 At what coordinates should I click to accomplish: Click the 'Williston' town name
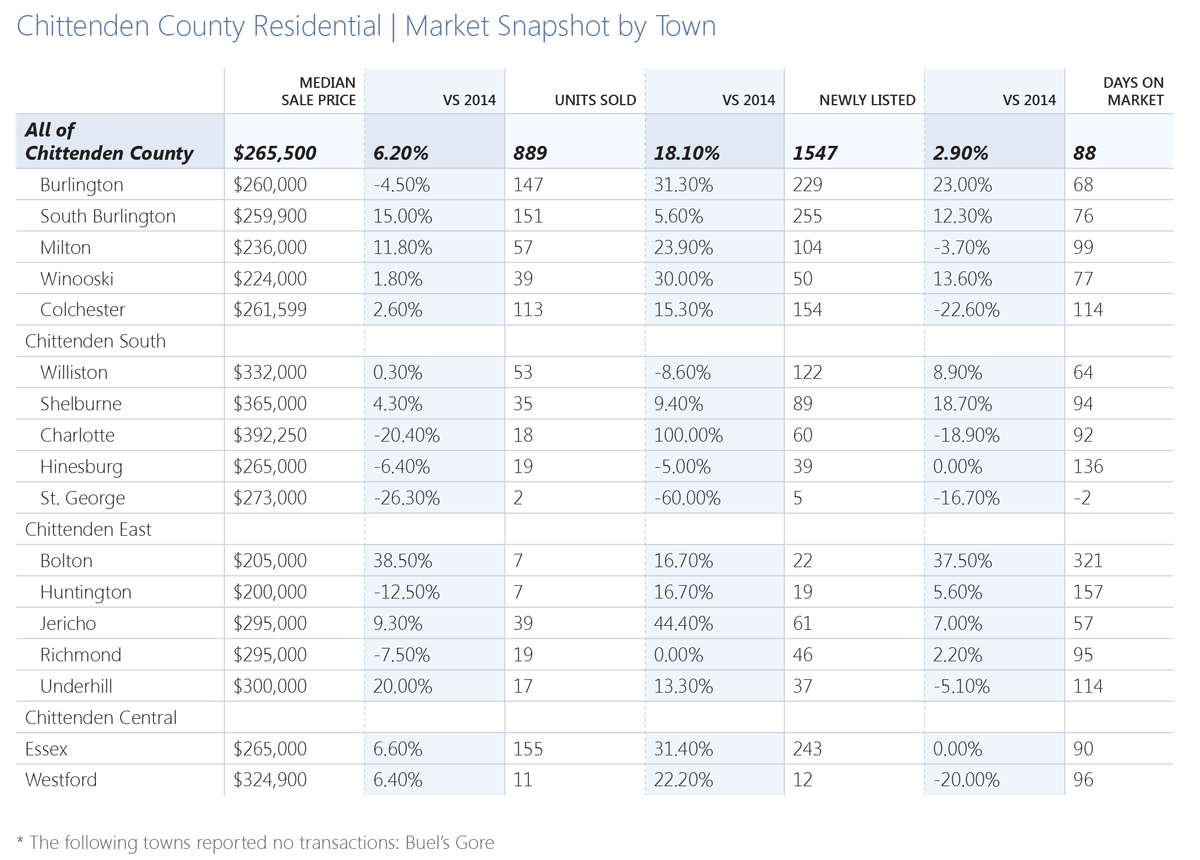(x=74, y=372)
